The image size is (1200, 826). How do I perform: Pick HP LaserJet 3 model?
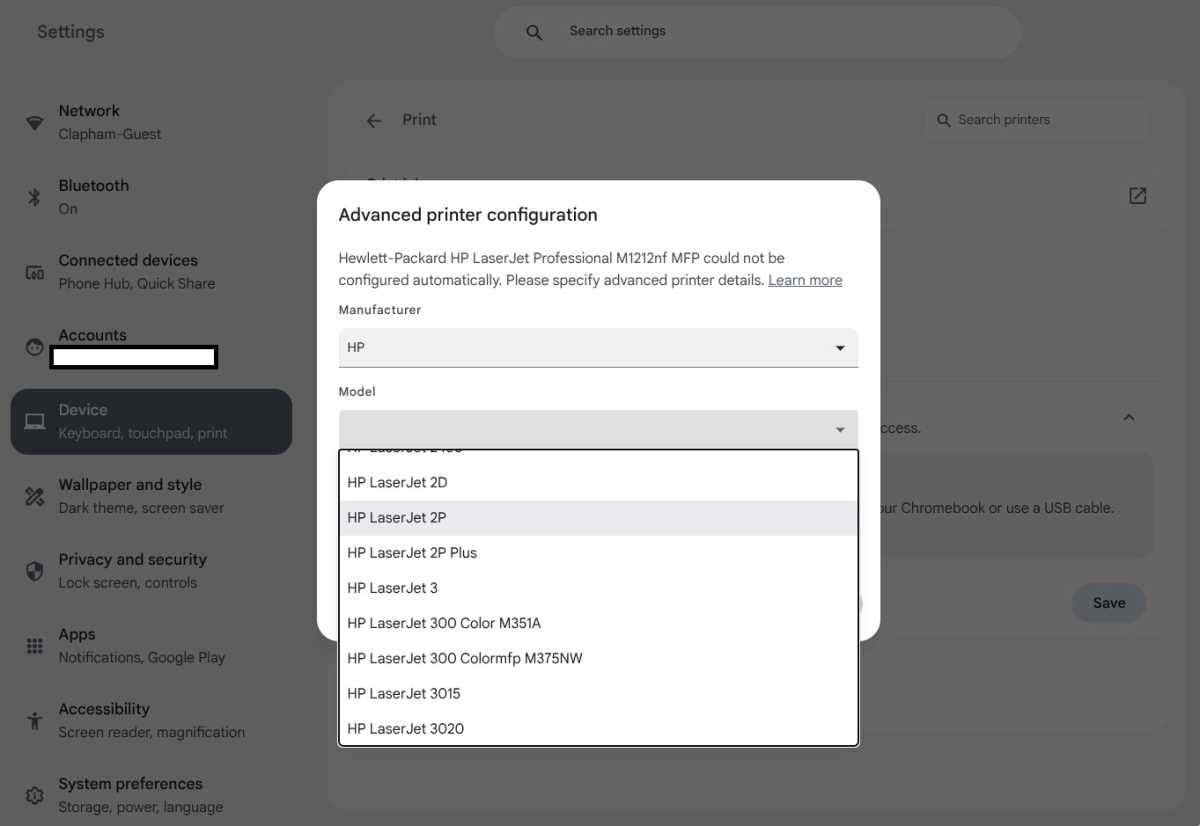coord(598,588)
